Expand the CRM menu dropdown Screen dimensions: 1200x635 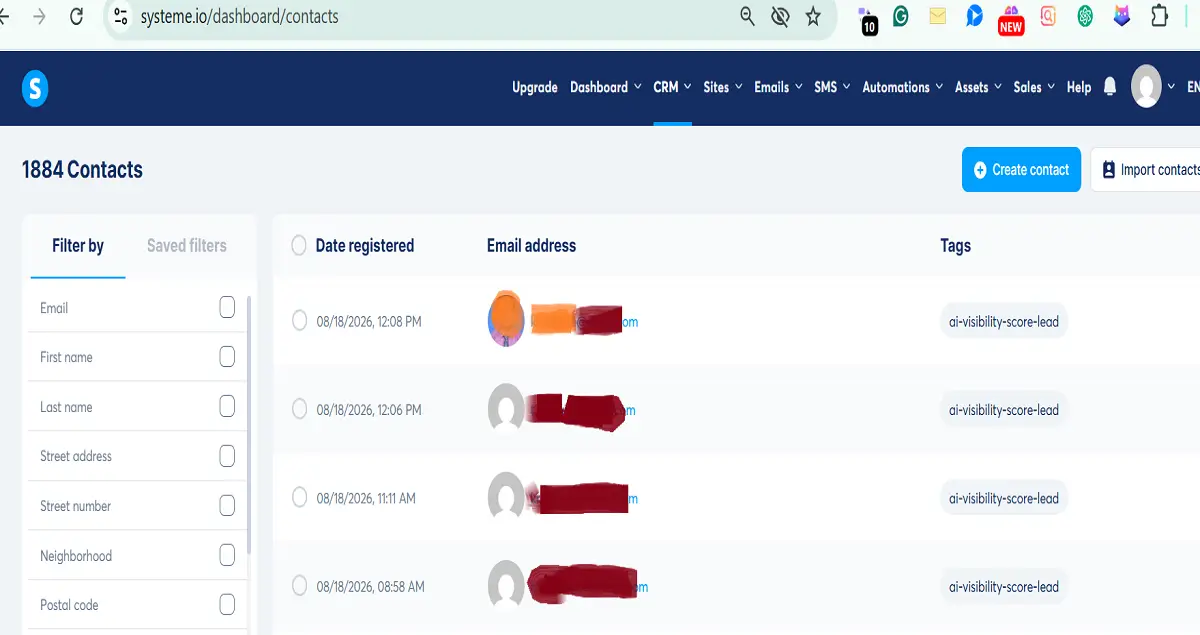pos(672,87)
